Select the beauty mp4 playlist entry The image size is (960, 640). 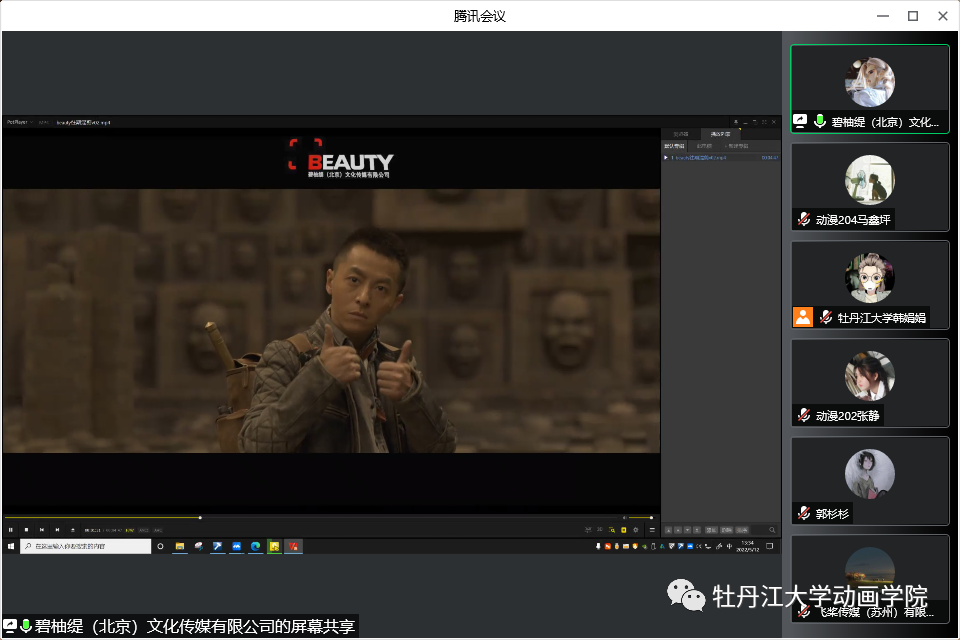(721, 158)
